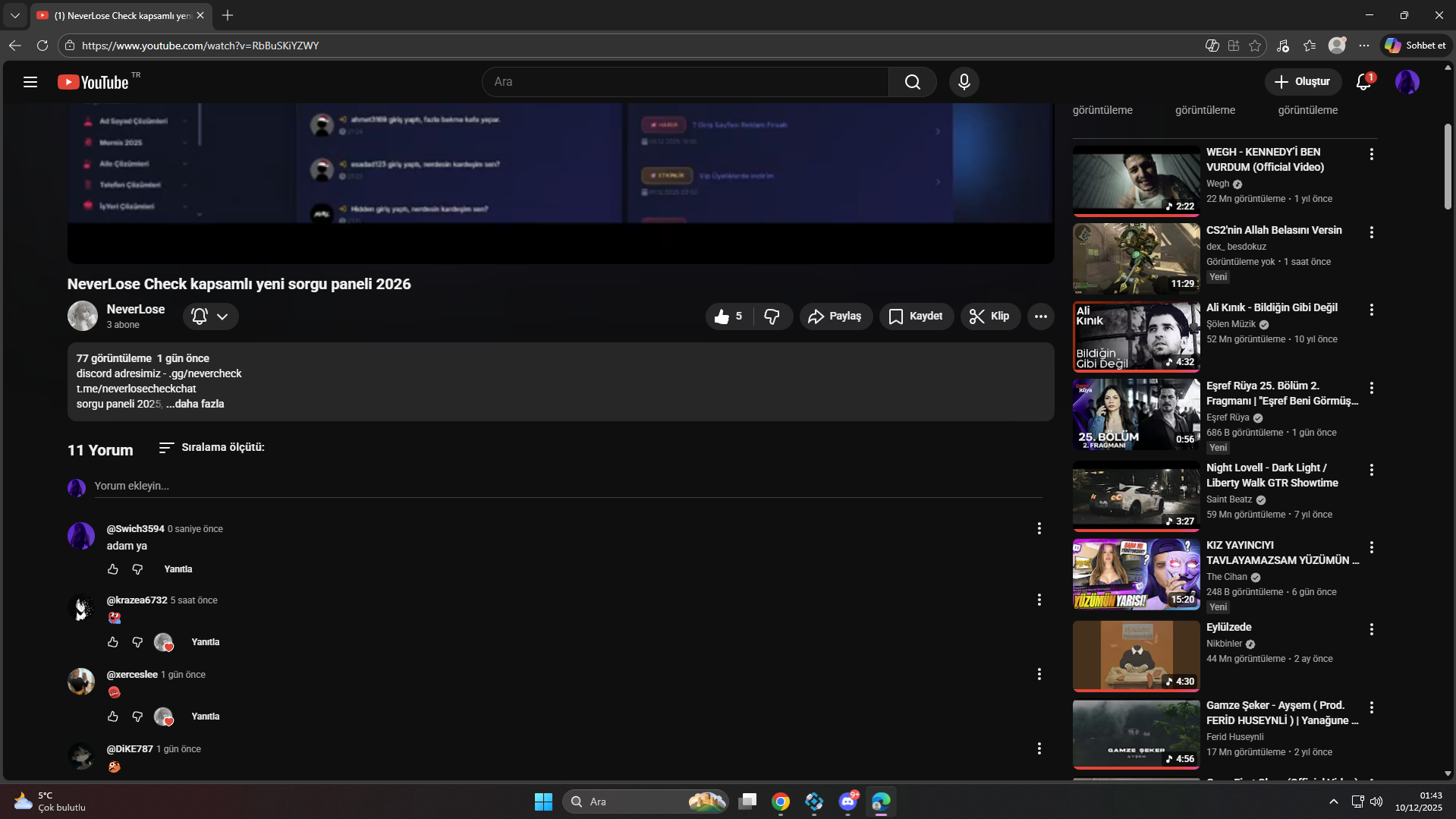The width and height of the screenshot is (1456, 819).
Task: Open the clock and date panel
Action: pos(1418,802)
